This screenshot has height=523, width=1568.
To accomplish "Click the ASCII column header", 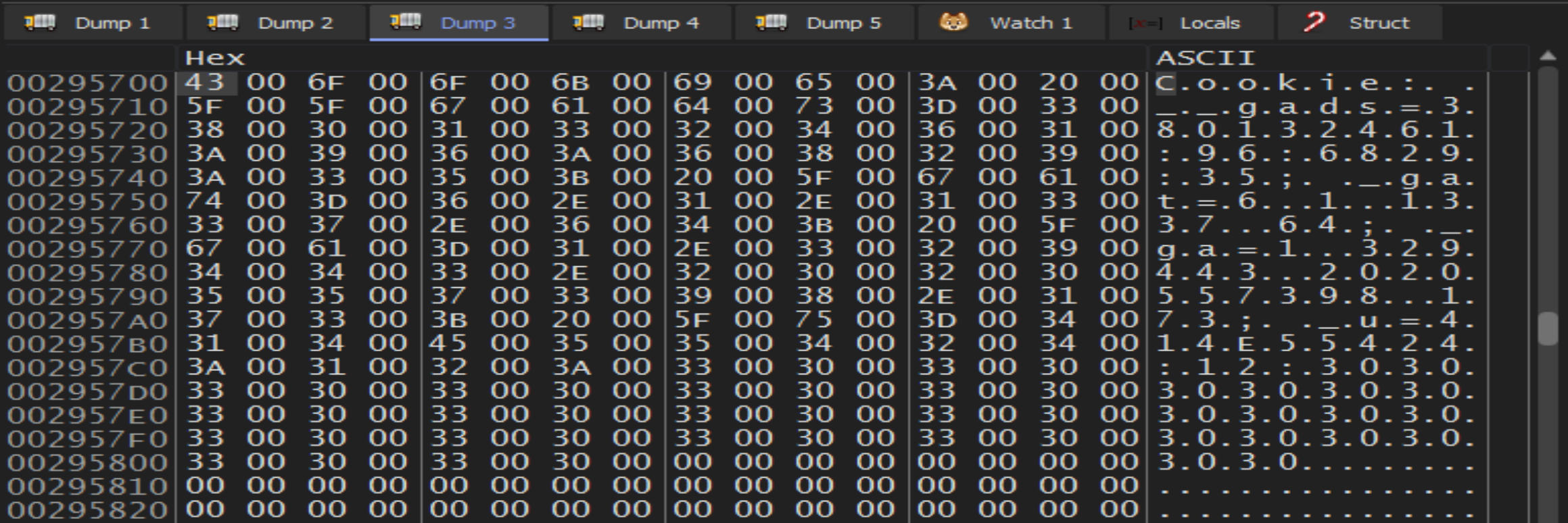I will (1205, 58).
